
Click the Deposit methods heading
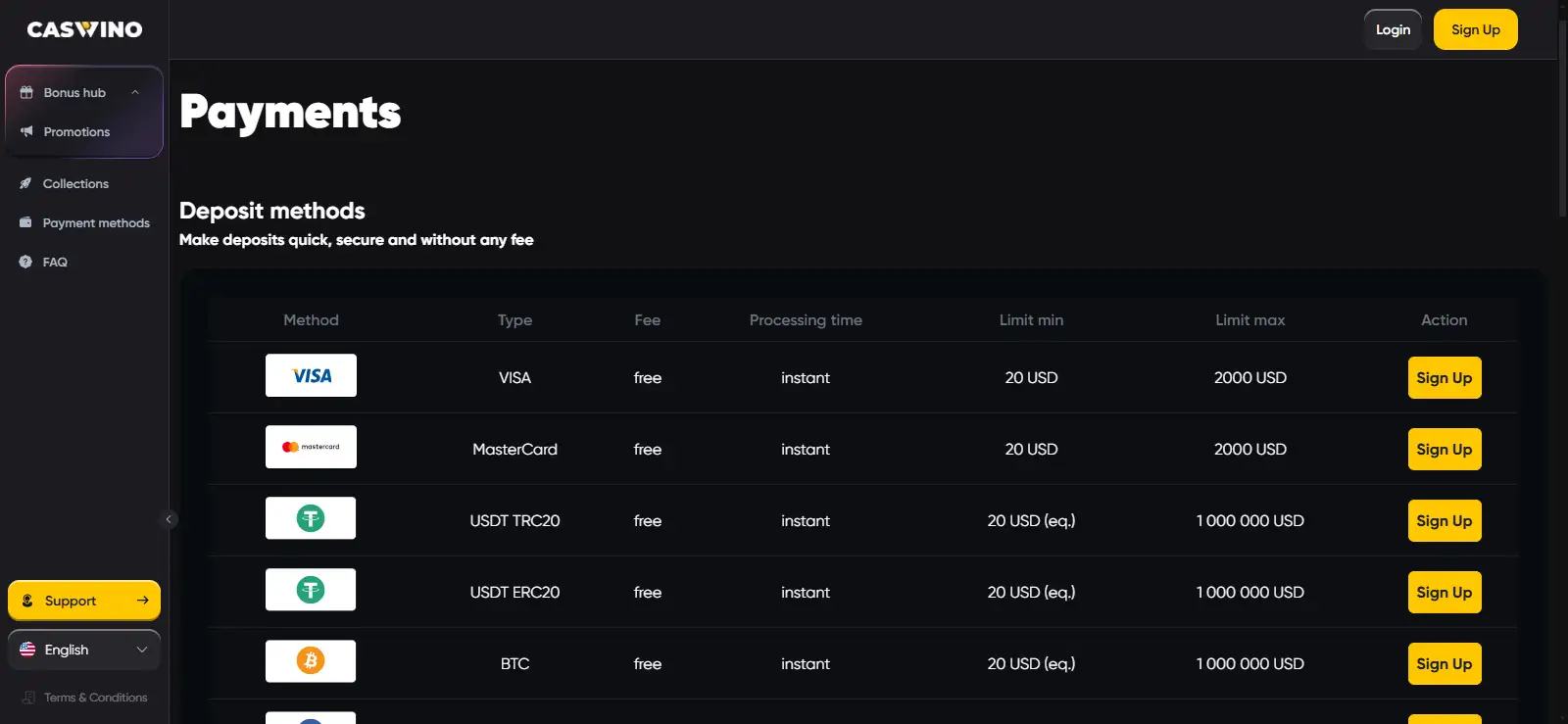271,211
